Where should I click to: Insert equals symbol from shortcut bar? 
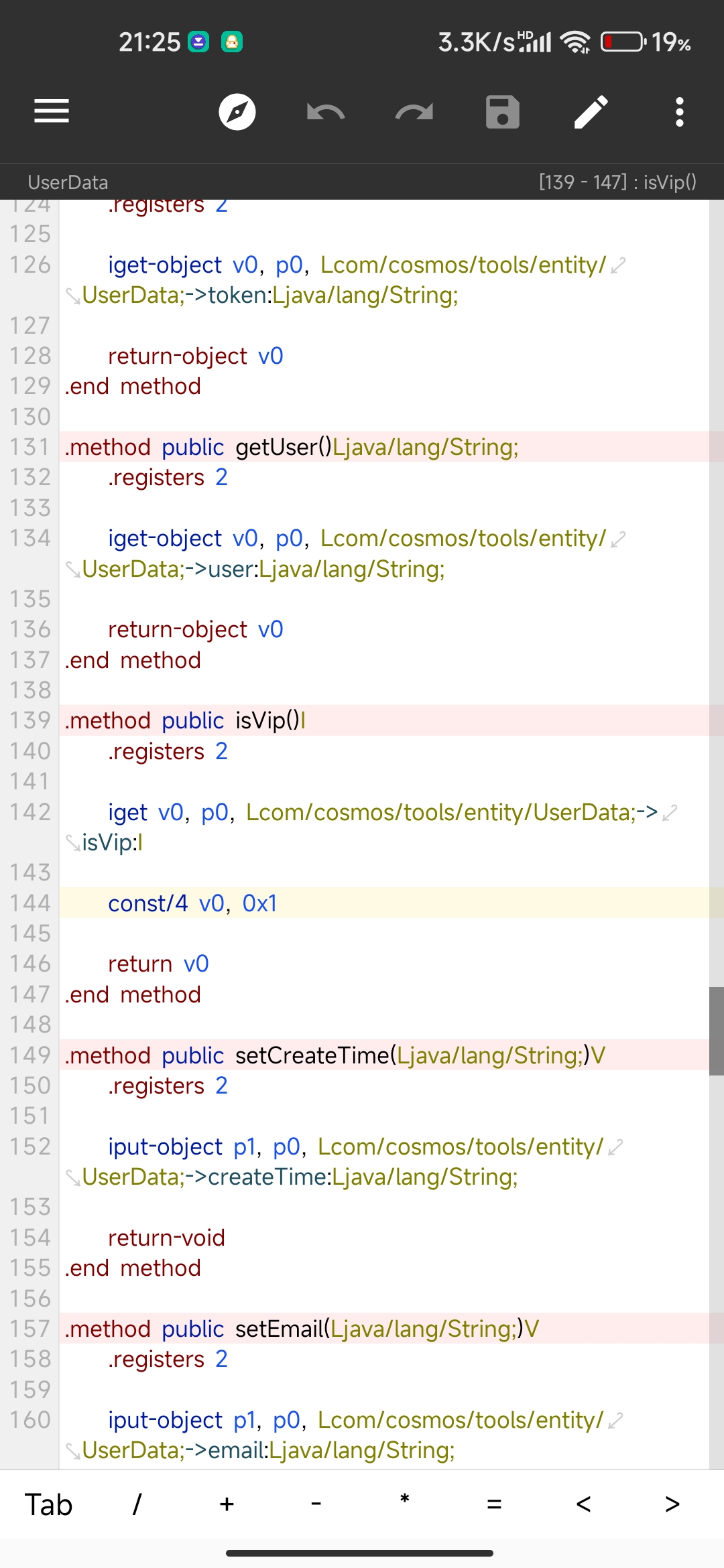point(494,1505)
